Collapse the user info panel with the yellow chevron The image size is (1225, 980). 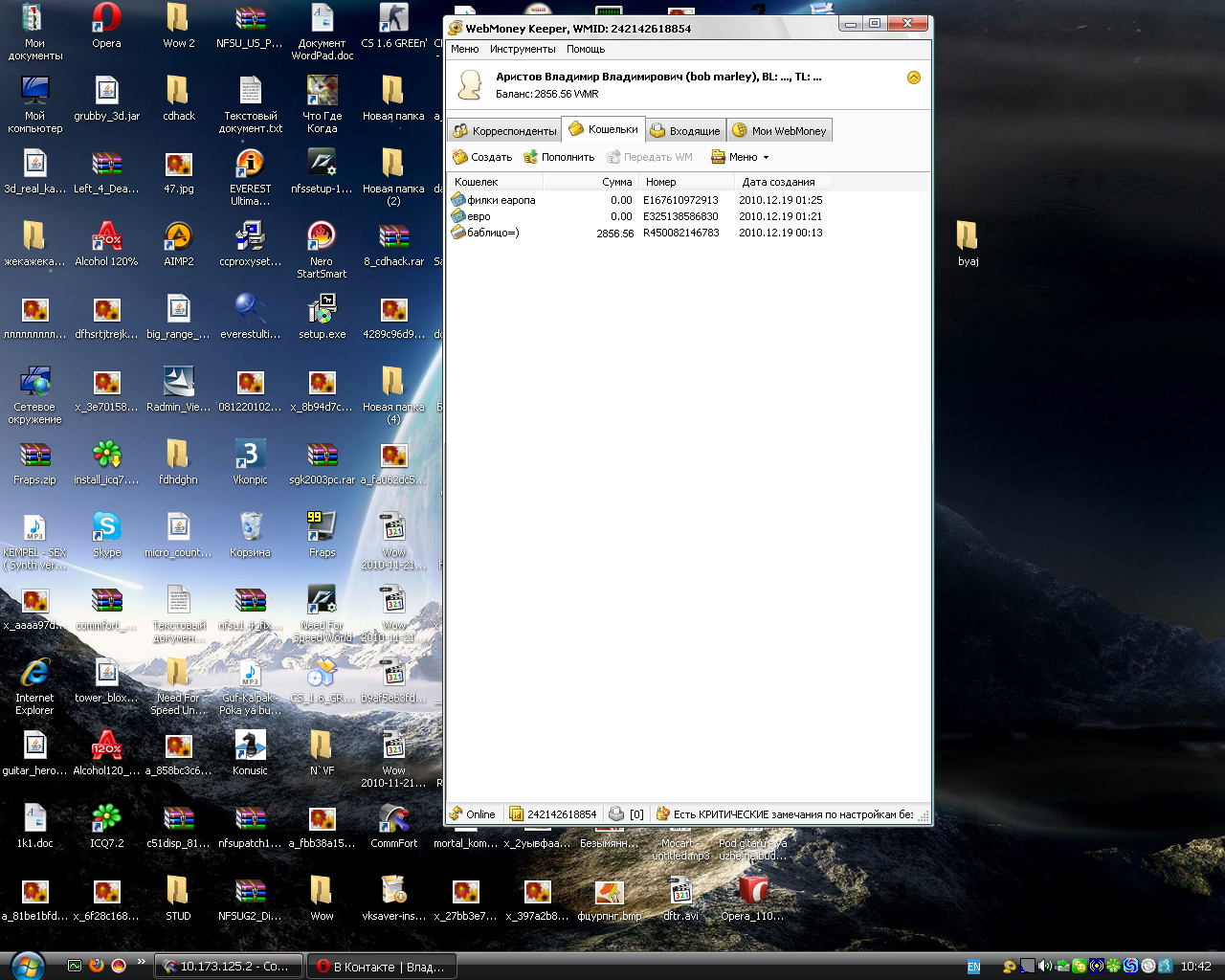[x=914, y=78]
